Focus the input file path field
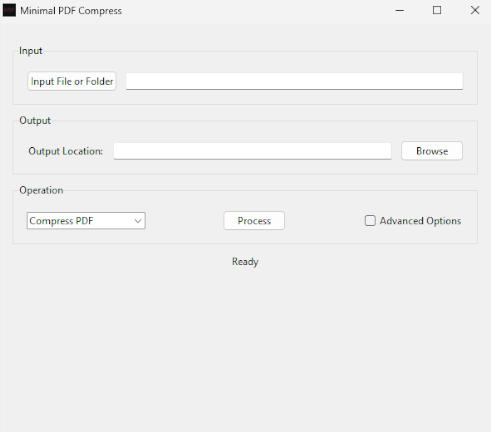Image resolution: width=491 pixels, height=432 pixels. click(294, 81)
